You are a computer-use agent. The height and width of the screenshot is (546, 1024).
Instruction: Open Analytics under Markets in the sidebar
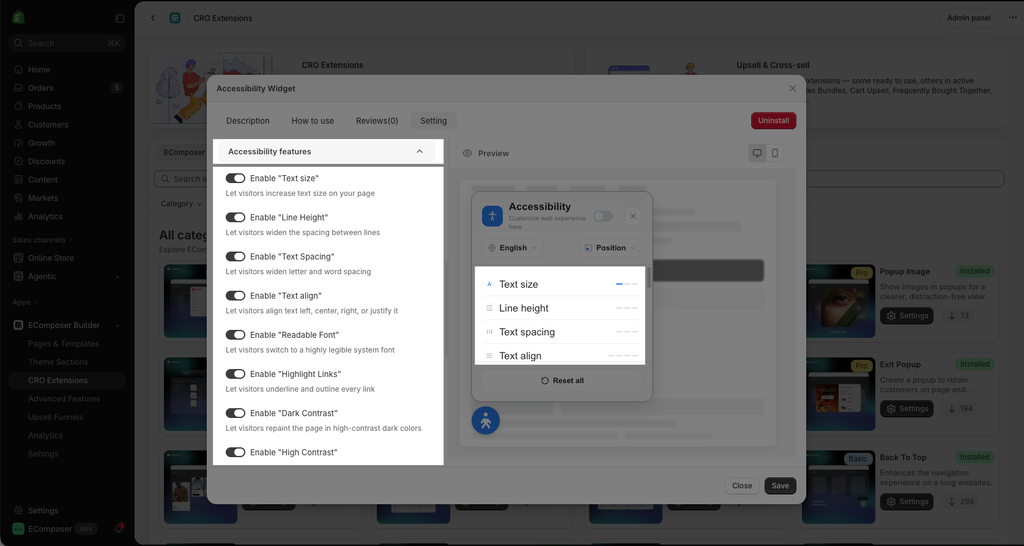[x=45, y=216]
